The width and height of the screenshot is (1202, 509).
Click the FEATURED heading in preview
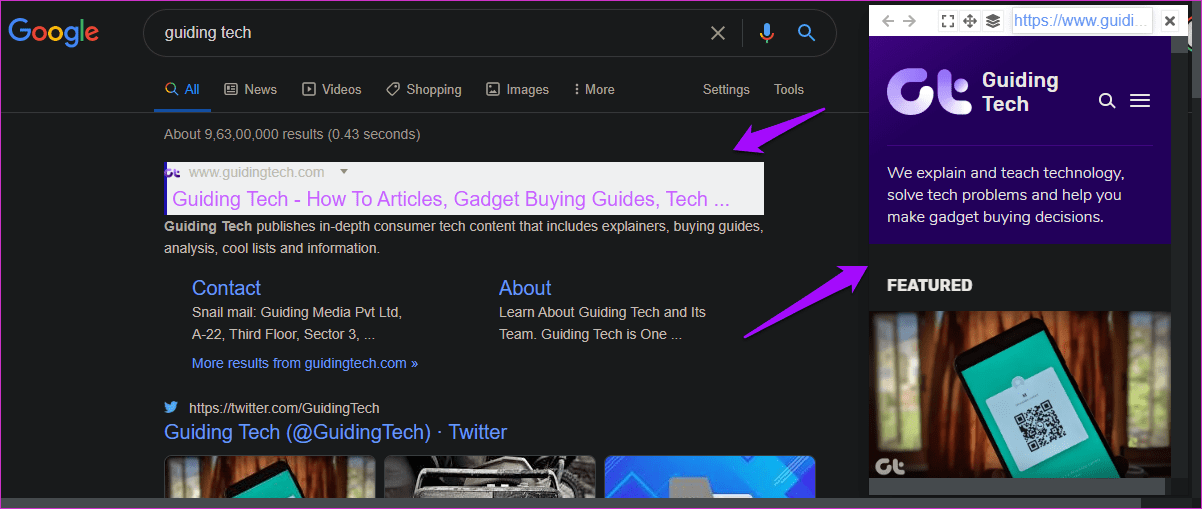coord(929,285)
